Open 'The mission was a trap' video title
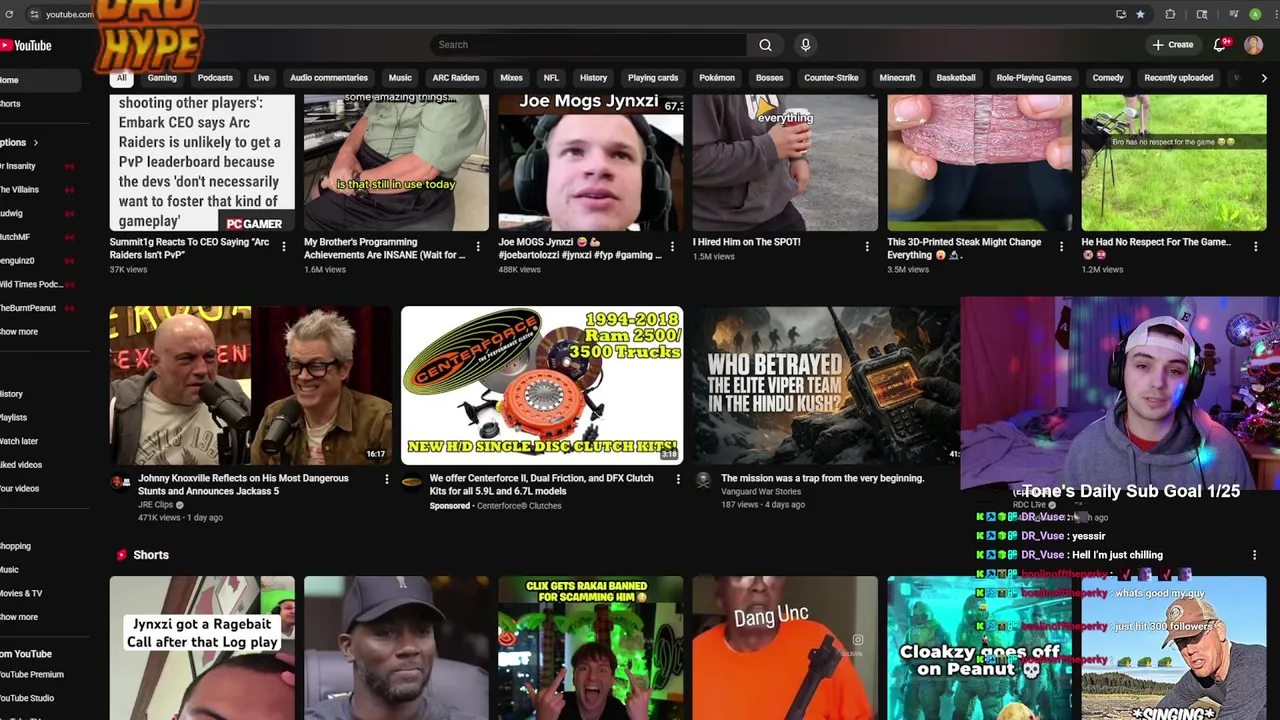 822,478
